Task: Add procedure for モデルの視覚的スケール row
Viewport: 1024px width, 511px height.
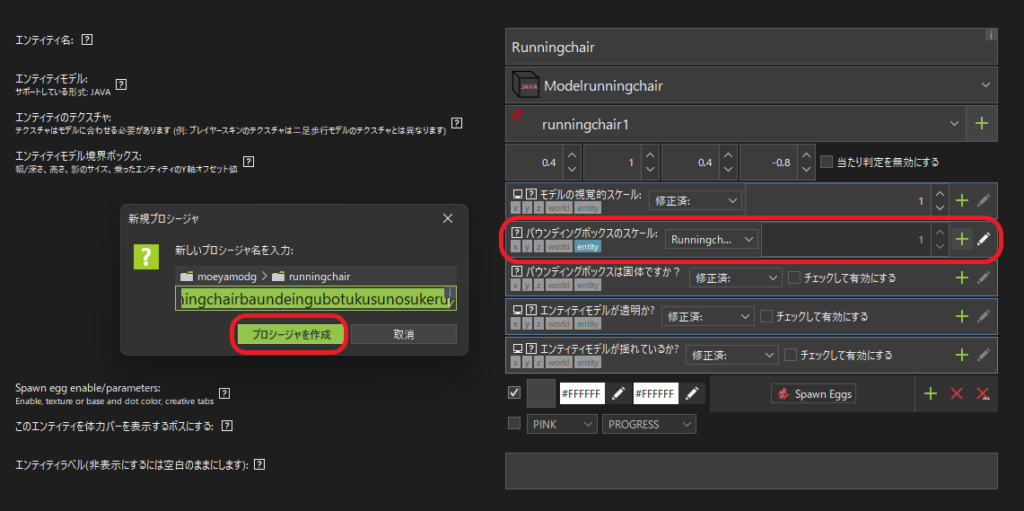Action: [x=962, y=200]
